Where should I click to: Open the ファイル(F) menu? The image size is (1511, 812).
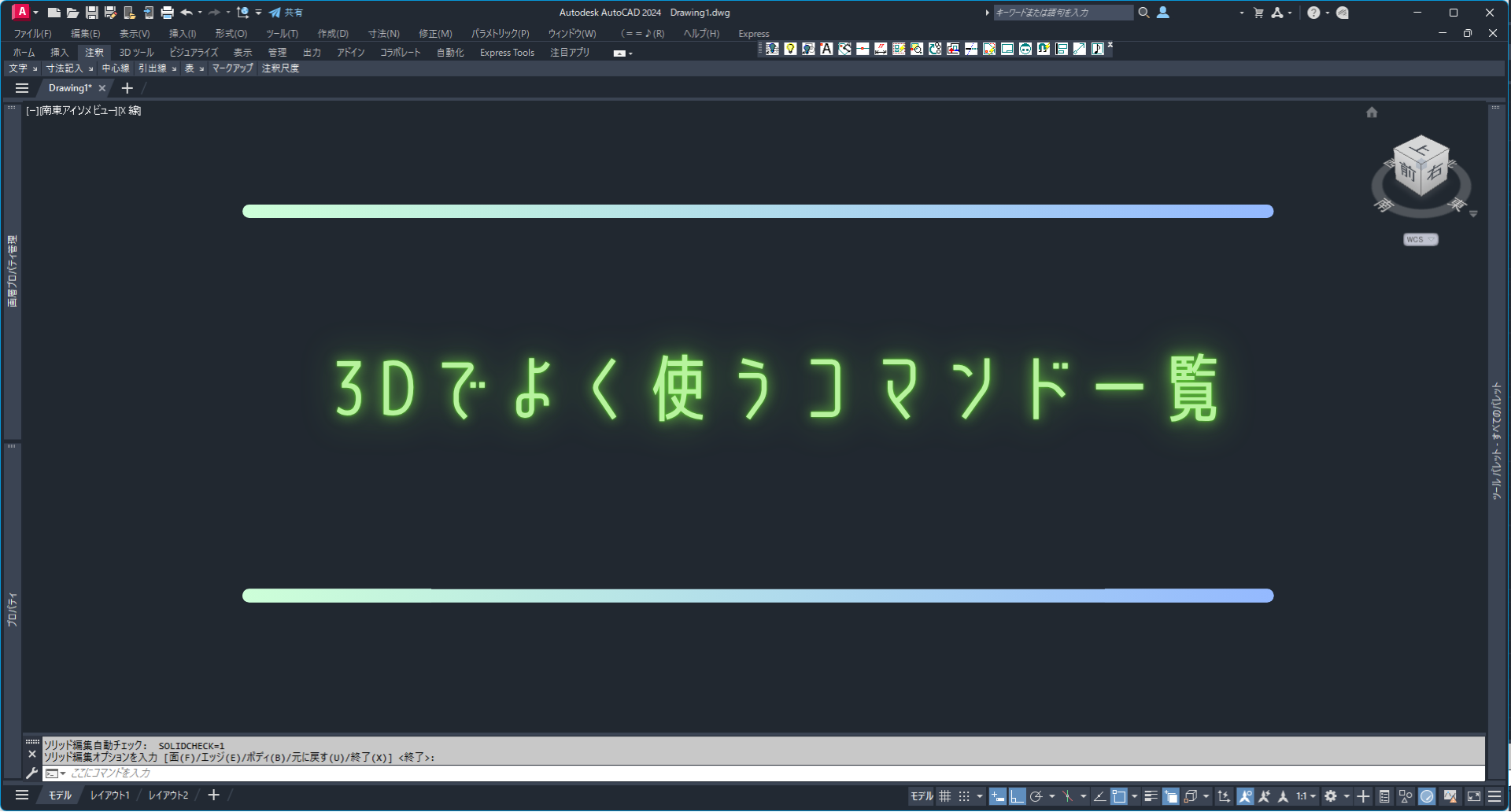(32, 34)
